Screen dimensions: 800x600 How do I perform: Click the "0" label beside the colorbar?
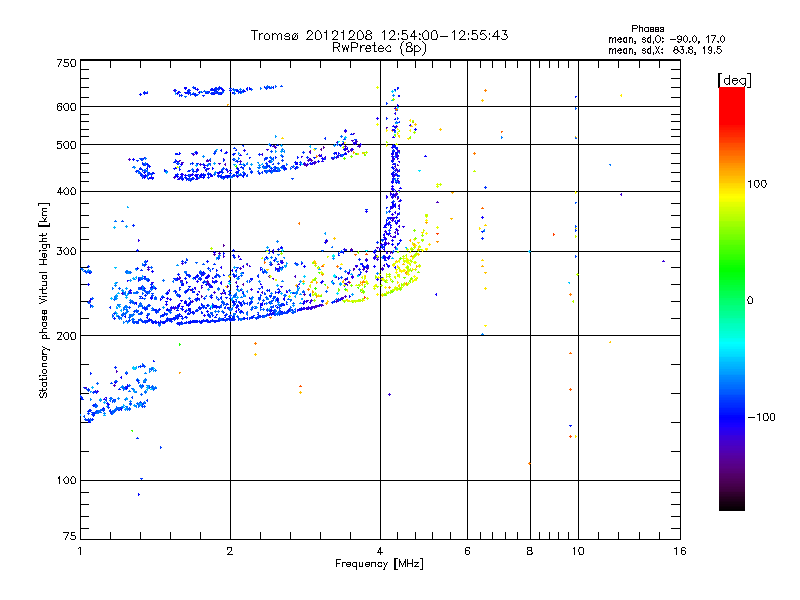click(x=750, y=300)
